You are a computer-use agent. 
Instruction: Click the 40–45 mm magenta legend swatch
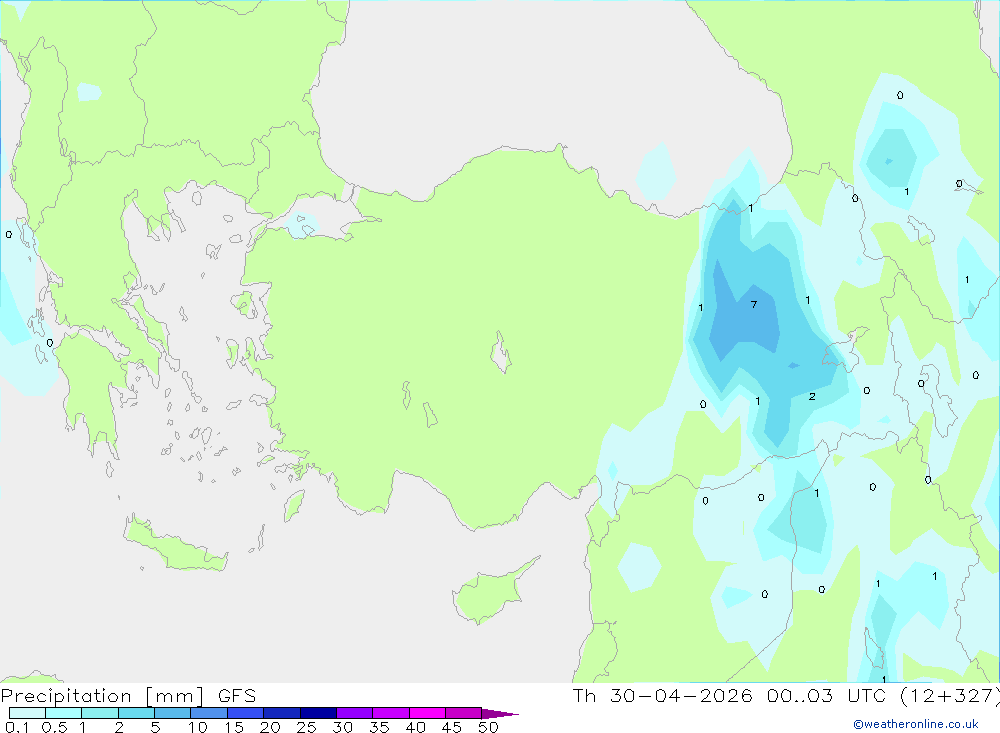(427, 713)
